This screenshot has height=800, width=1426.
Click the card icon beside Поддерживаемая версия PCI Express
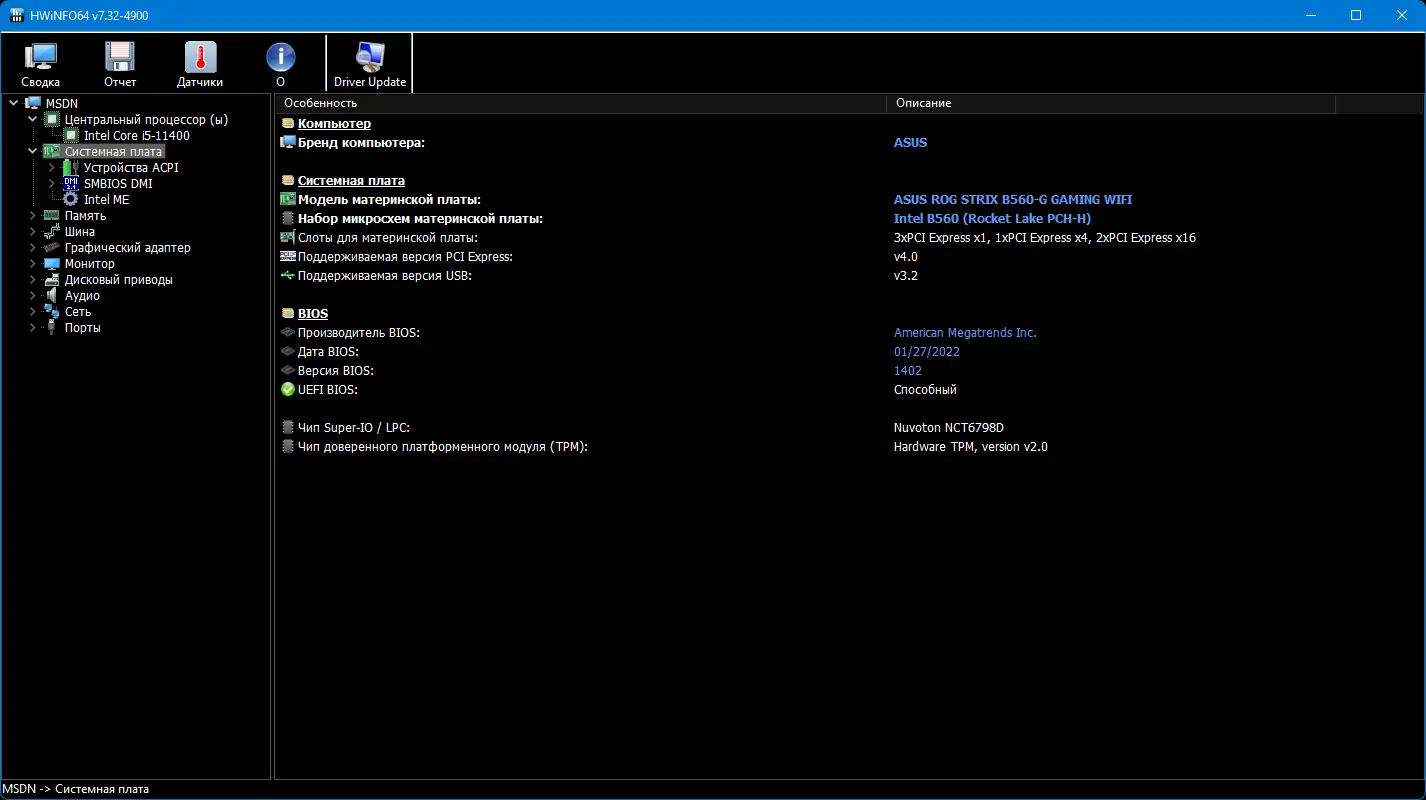pyautogui.click(x=288, y=256)
